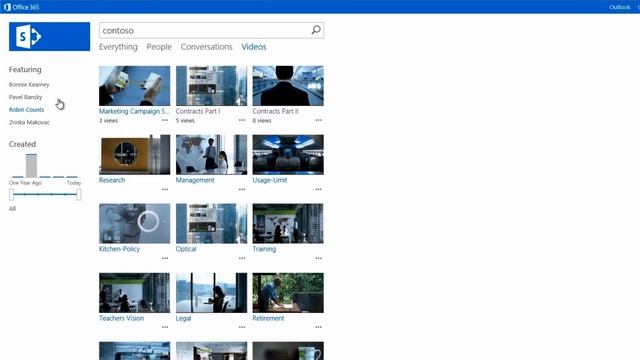This screenshot has height=360, width=640.
Task: Open ellipsis menu for Research
Action: coord(165,189)
